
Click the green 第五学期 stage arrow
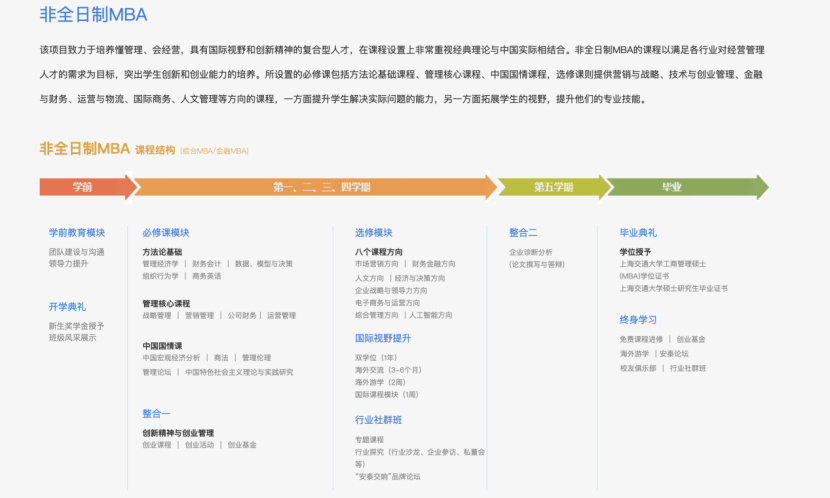click(553, 187)
